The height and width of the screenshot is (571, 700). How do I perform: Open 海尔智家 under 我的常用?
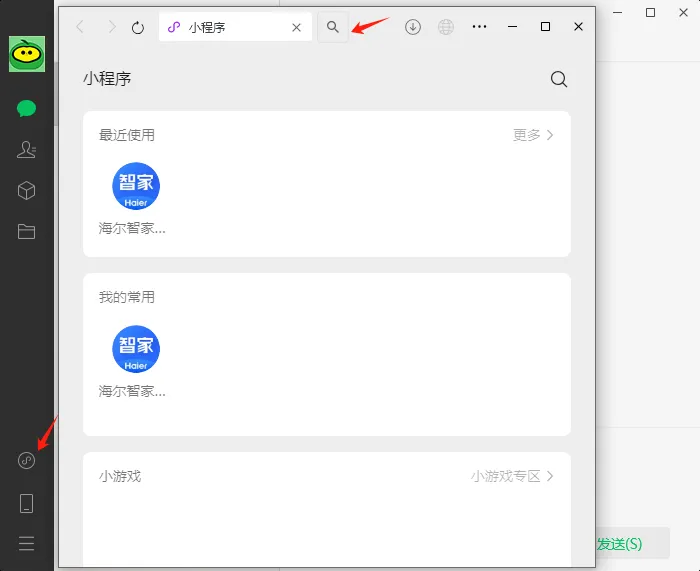coord(136,361)
